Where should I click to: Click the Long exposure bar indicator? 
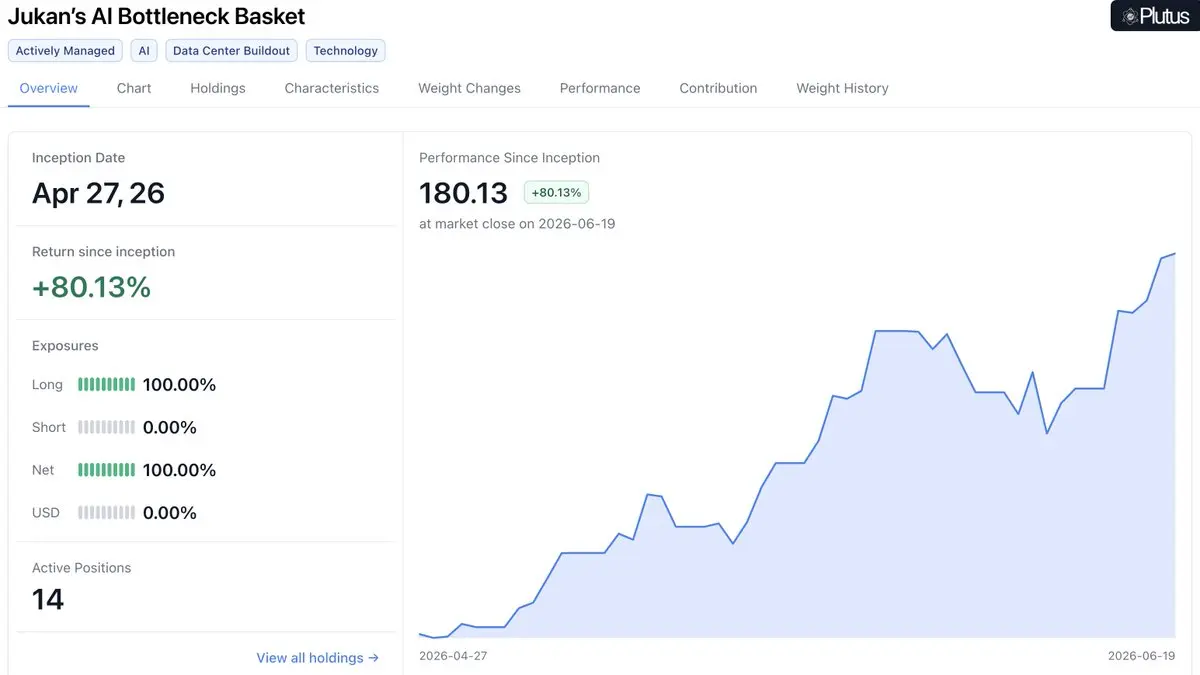[106, 385]
